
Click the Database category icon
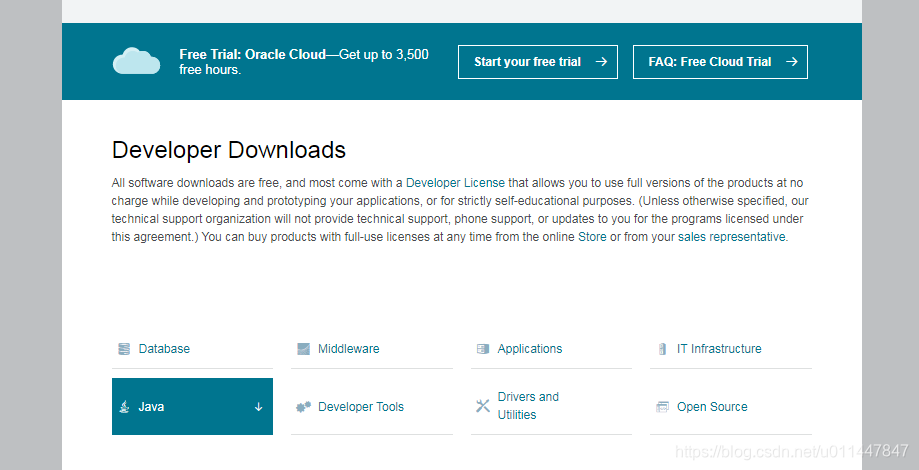pyautogui.click(x=124, y=349)
